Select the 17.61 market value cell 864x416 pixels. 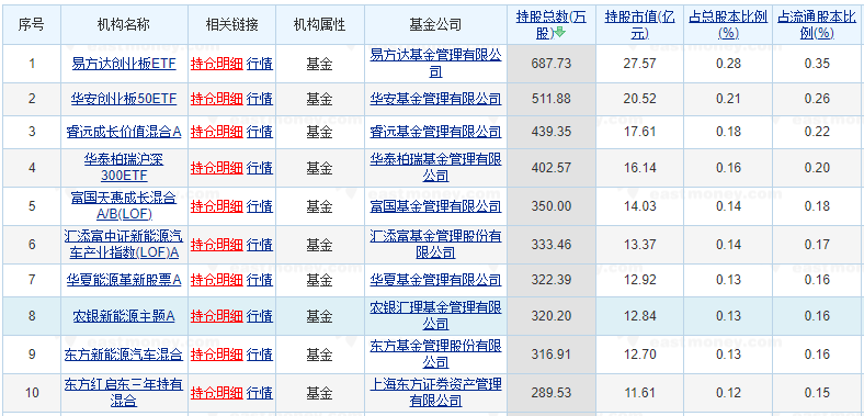click(x=640, y=132)
